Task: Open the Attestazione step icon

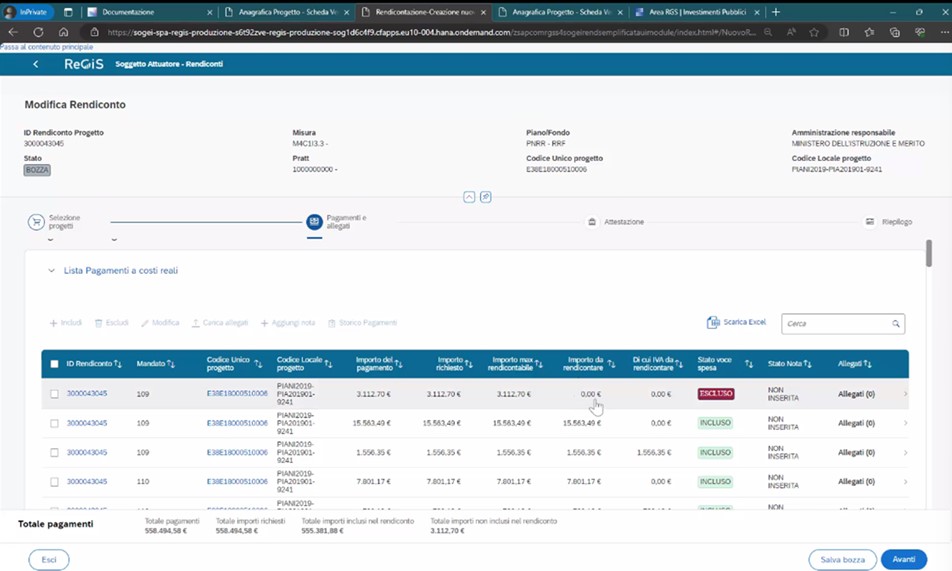Action: tap(592, 222)
